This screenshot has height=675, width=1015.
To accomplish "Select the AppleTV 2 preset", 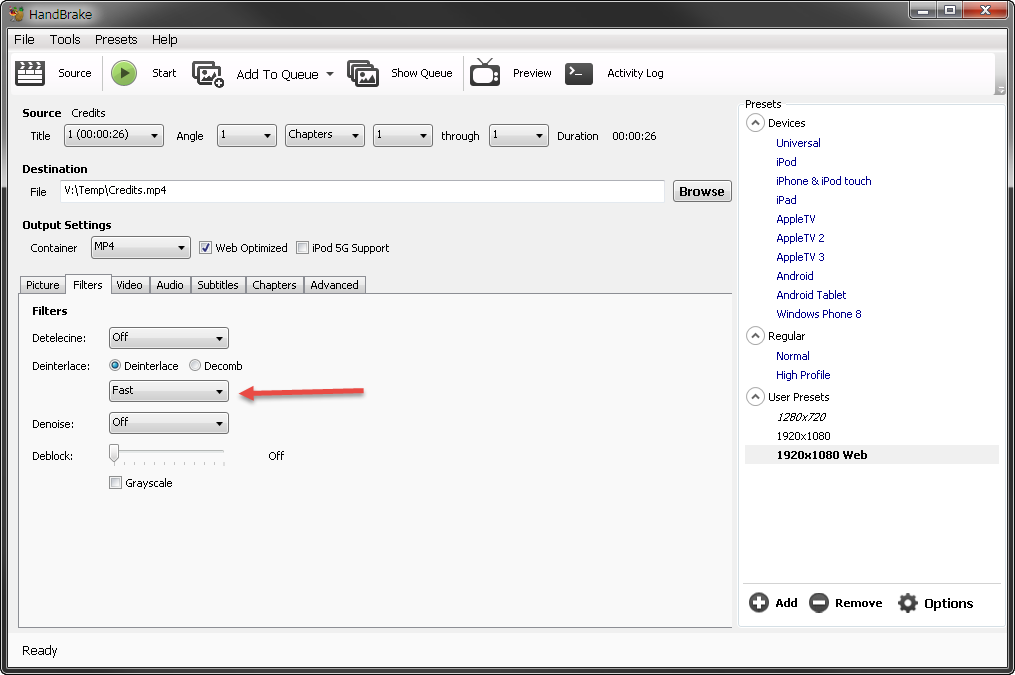I will 800,238.
